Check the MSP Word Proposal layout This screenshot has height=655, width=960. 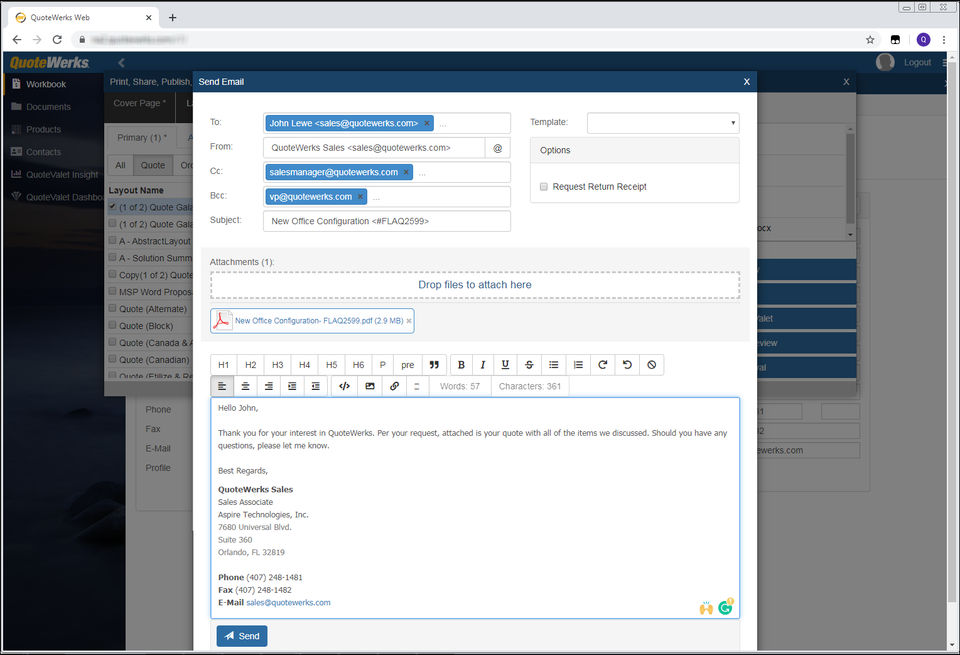113,291
